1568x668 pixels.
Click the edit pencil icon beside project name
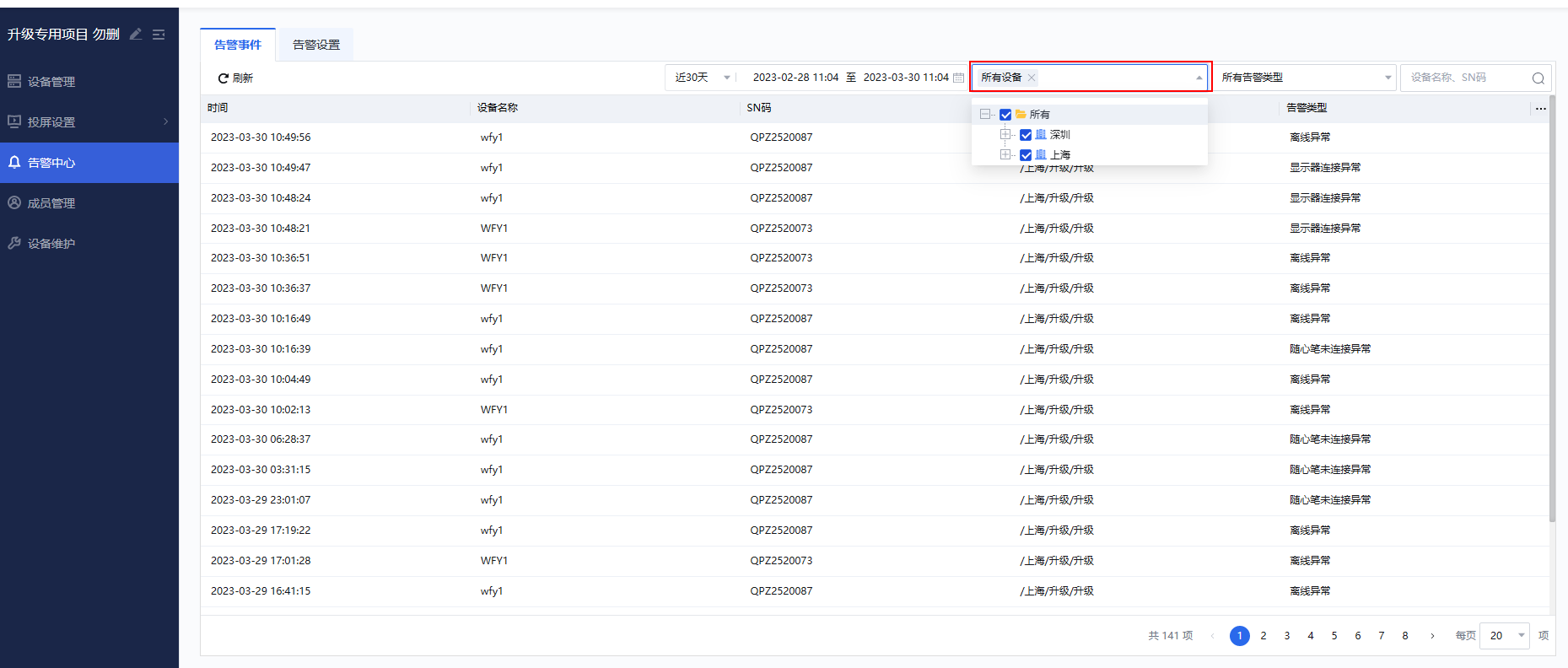point(136,35)
